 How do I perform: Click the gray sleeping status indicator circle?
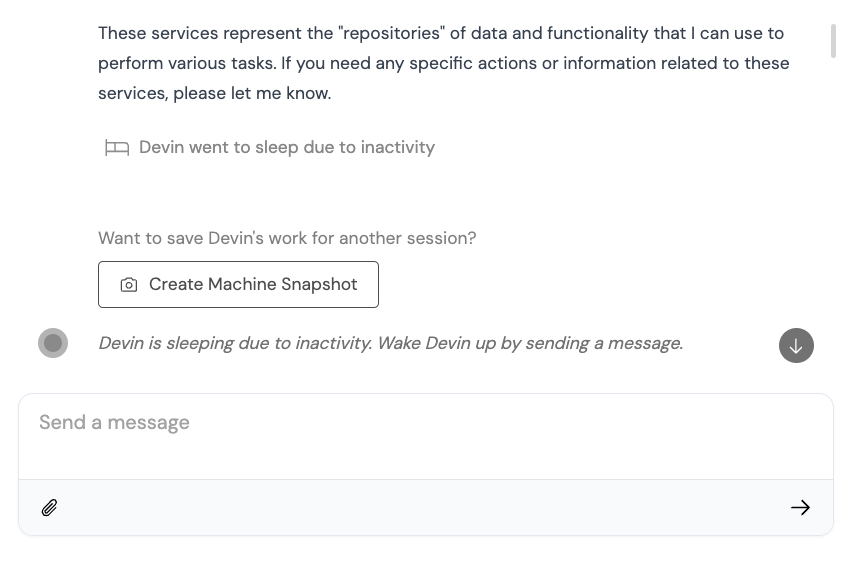coord(53,343)
